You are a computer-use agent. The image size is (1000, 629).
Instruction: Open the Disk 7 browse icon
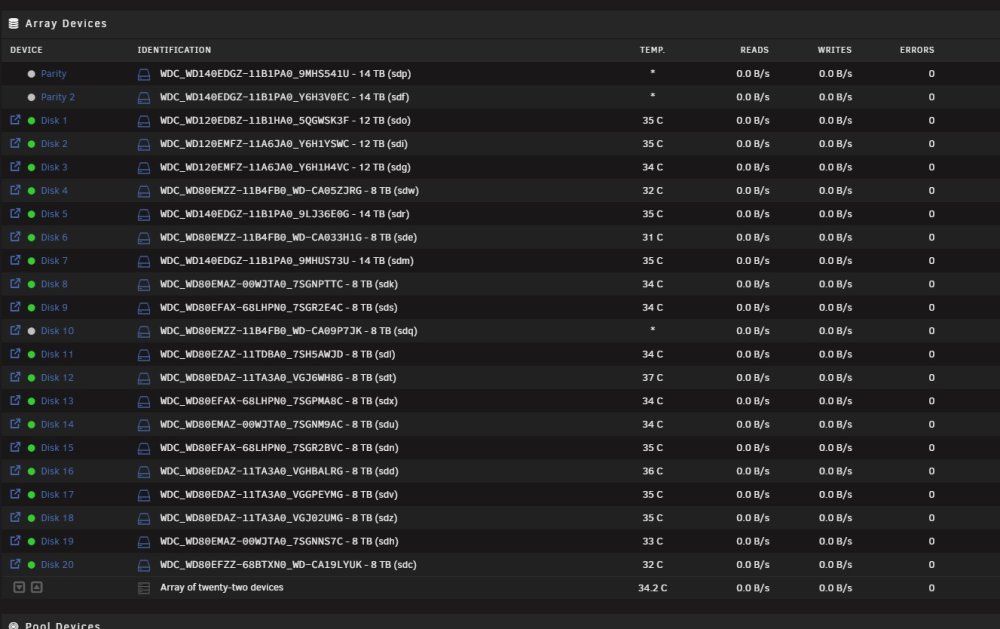15,260
